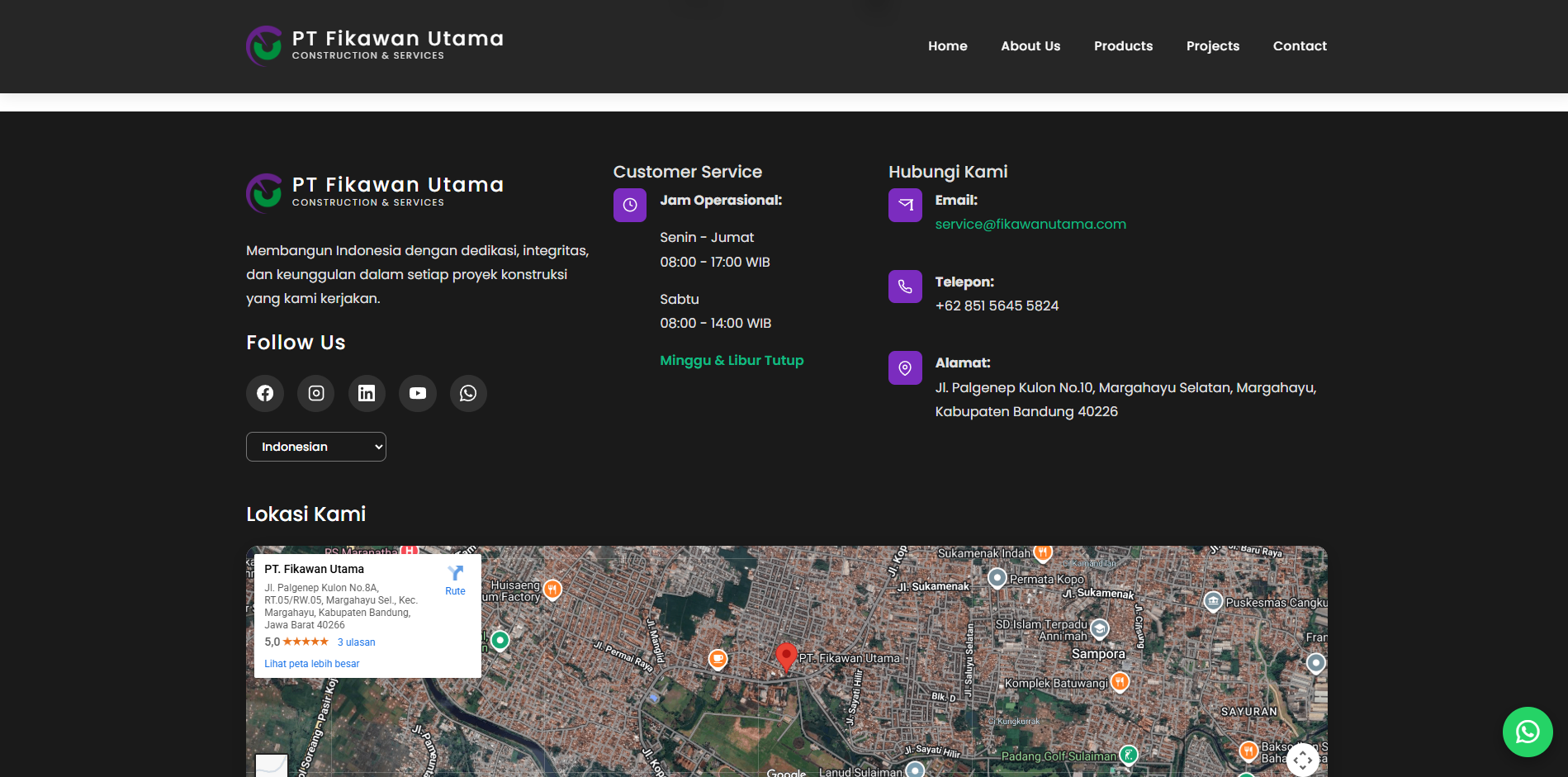Open the '3 ulasan' reviews link
1568x777 pixels.
356,642
